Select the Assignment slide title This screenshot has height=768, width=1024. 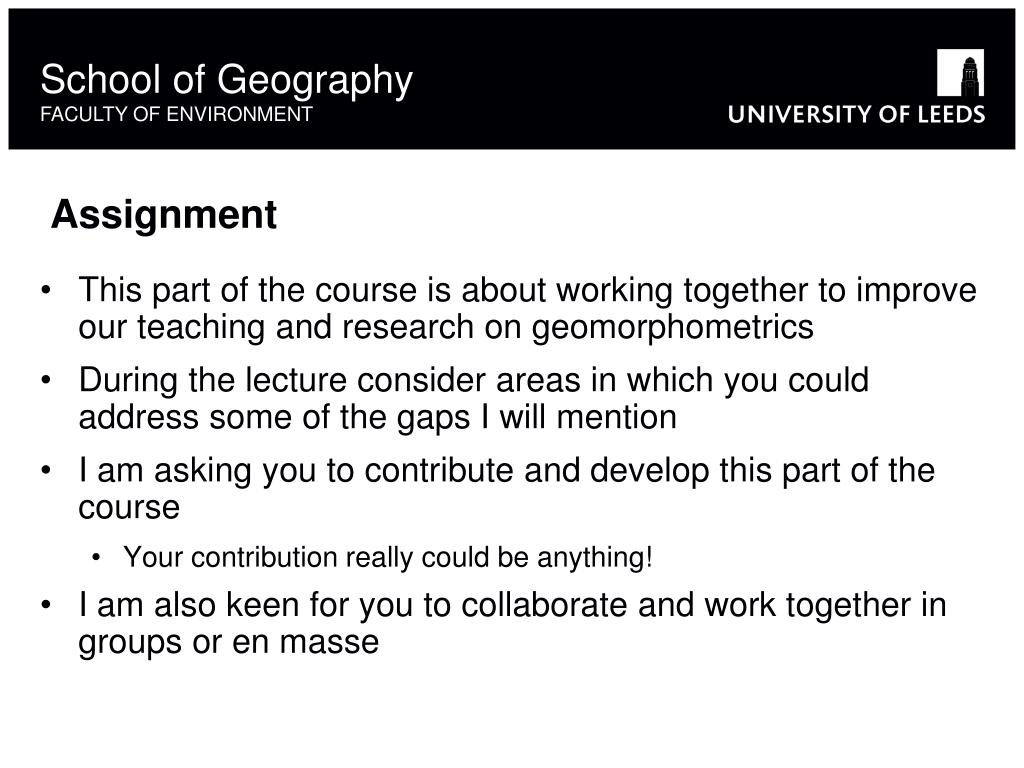click(x=164, y=215)
